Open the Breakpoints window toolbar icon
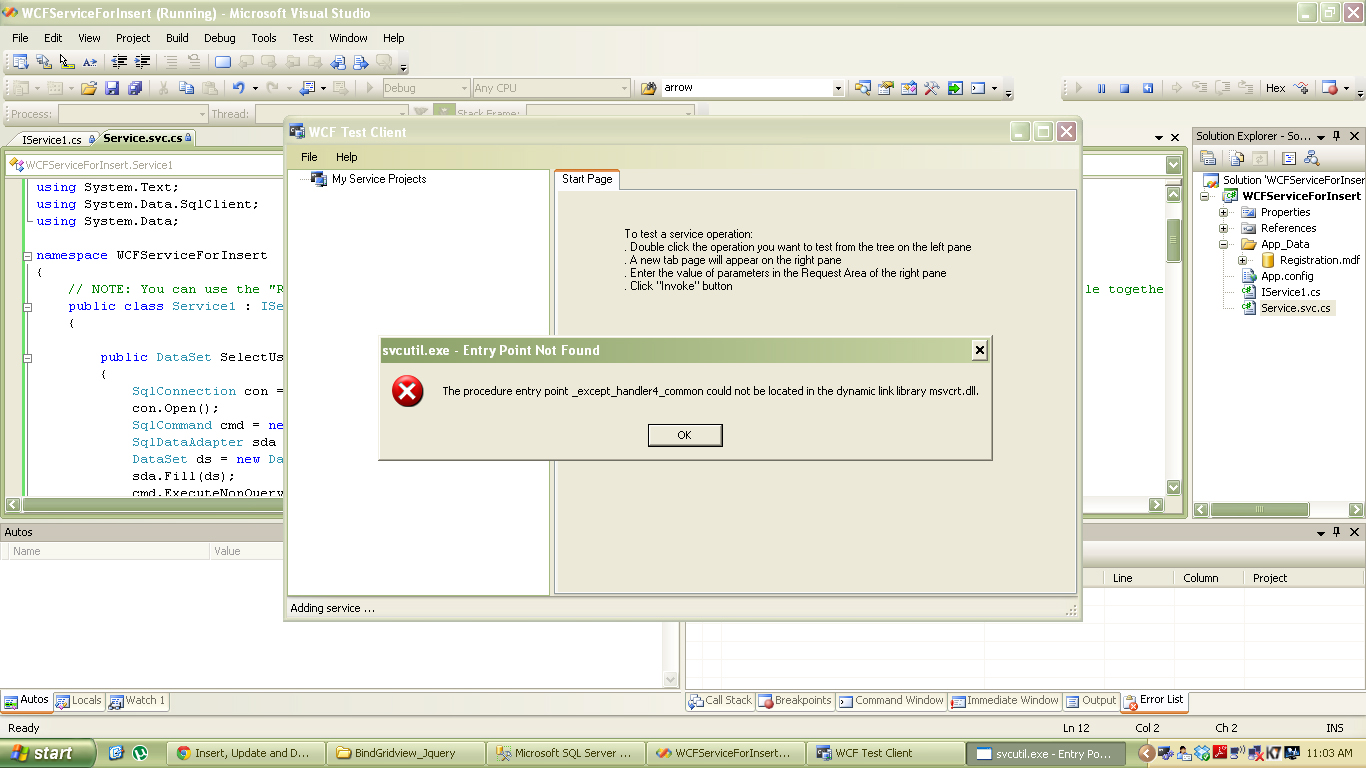This screenshot has height=768, width=1366. 1330,88
